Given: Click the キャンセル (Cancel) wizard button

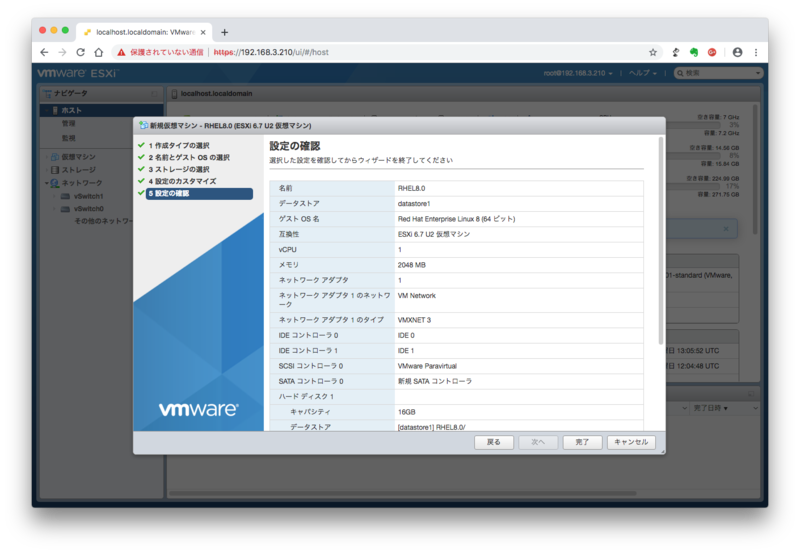Looking at the screenshot, I should [x=631, y=442].
